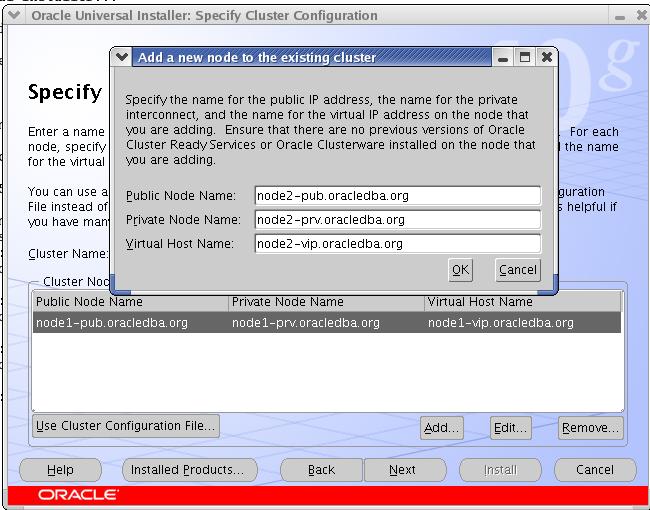The height and width of the screenshot is (510, 650).
Task: Minimize the Add a new node dialog
Action: coord(503,57)
